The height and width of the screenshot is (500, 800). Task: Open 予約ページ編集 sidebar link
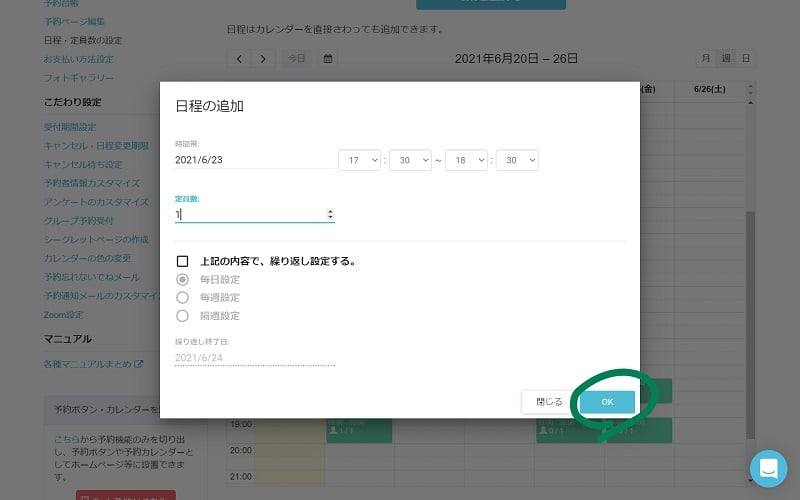coord(74,21)
